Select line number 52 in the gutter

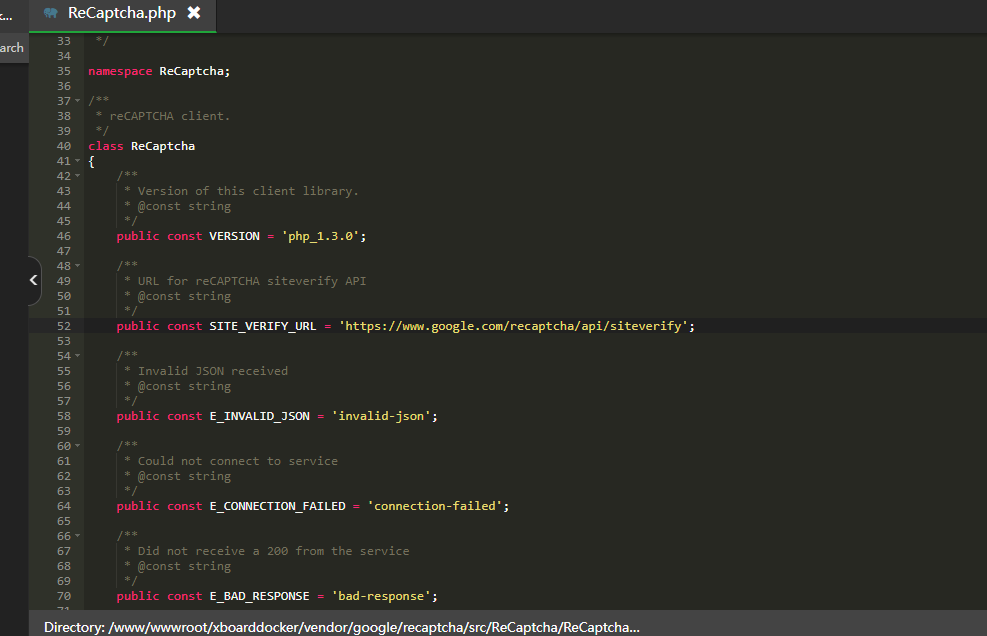pyautogui.click(x=64, y=326)
